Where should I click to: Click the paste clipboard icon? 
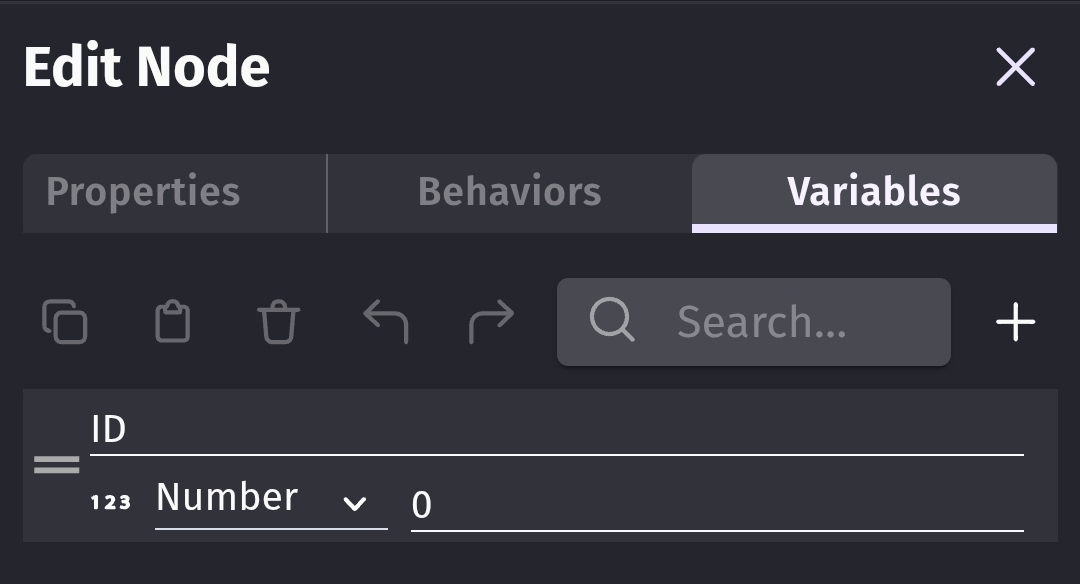tap(172, 322)
